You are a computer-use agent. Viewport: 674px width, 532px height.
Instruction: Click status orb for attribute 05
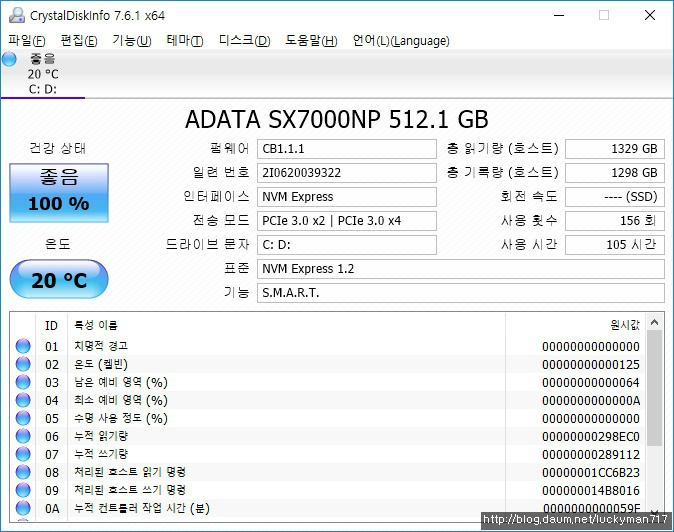pos(23,418)
